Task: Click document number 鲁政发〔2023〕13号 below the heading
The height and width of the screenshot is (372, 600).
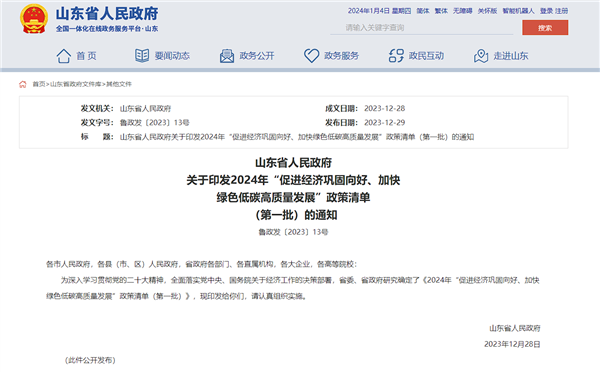Action: point(293,232)
